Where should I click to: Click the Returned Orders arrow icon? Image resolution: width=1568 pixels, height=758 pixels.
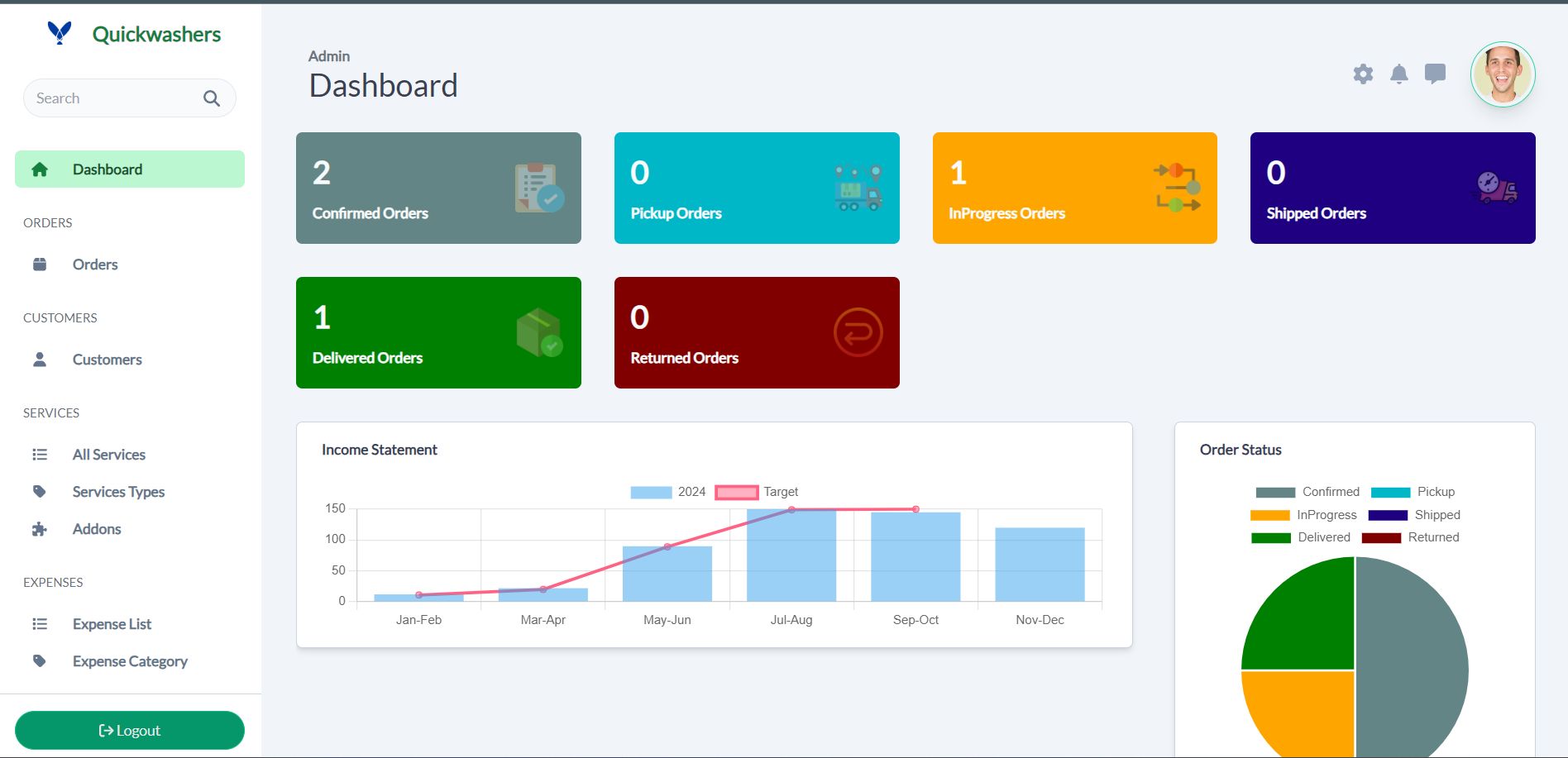pyautogui.click(x=858, y=332)
